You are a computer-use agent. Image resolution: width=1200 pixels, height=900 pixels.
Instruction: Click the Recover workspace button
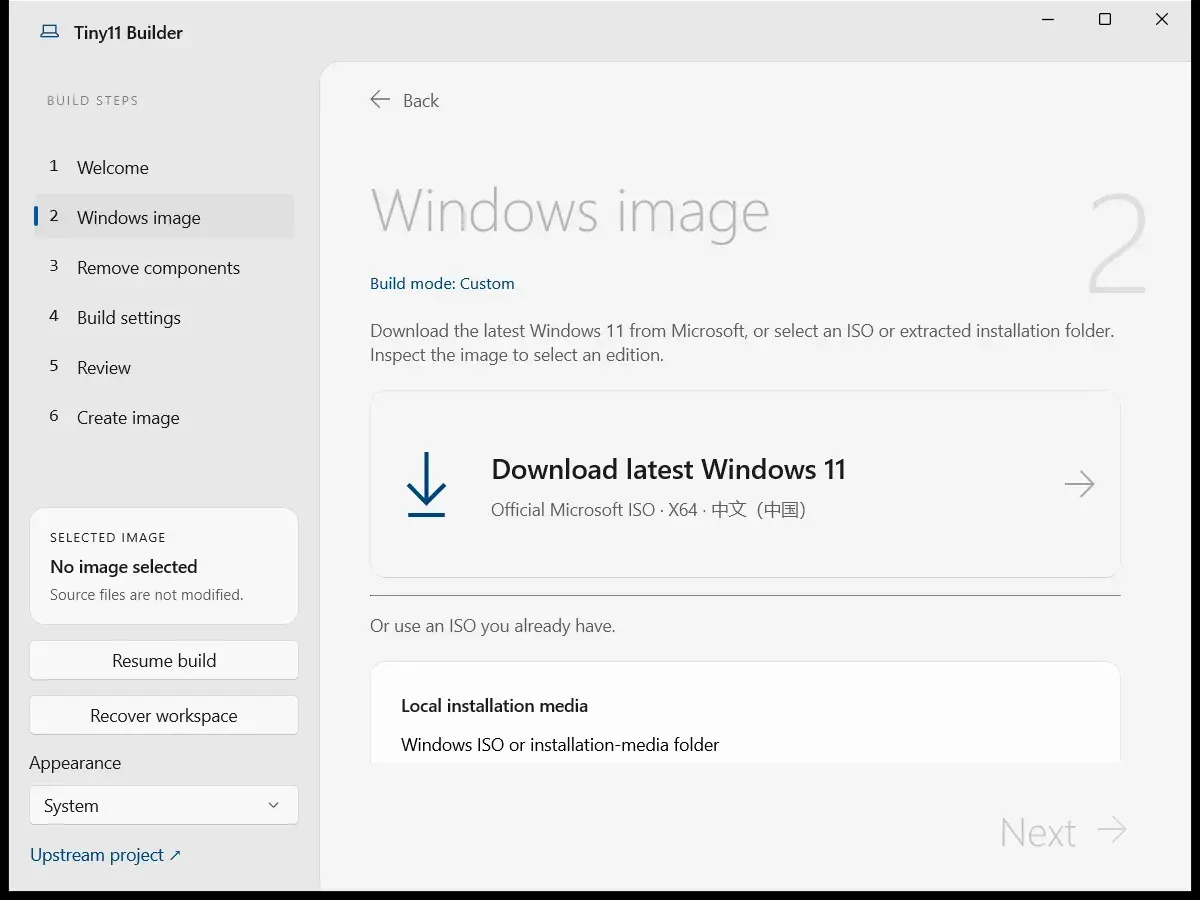(x=164, y=715)
